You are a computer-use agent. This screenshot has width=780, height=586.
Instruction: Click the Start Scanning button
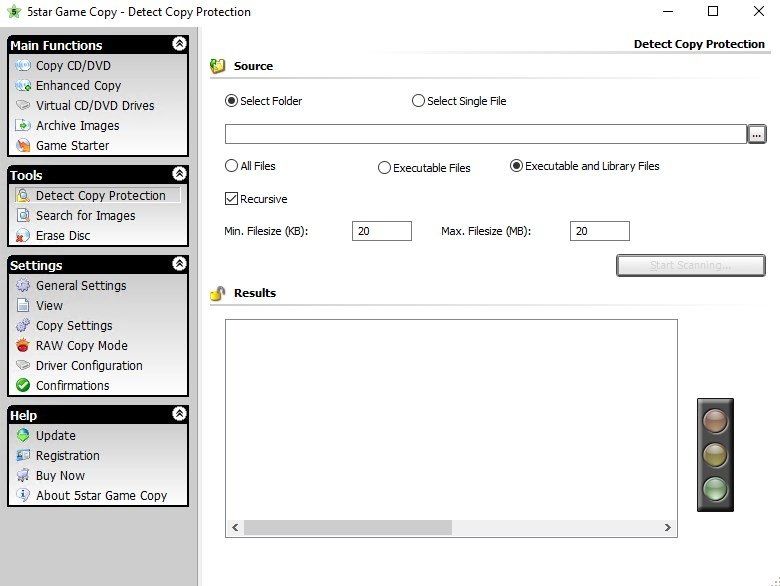690,265
